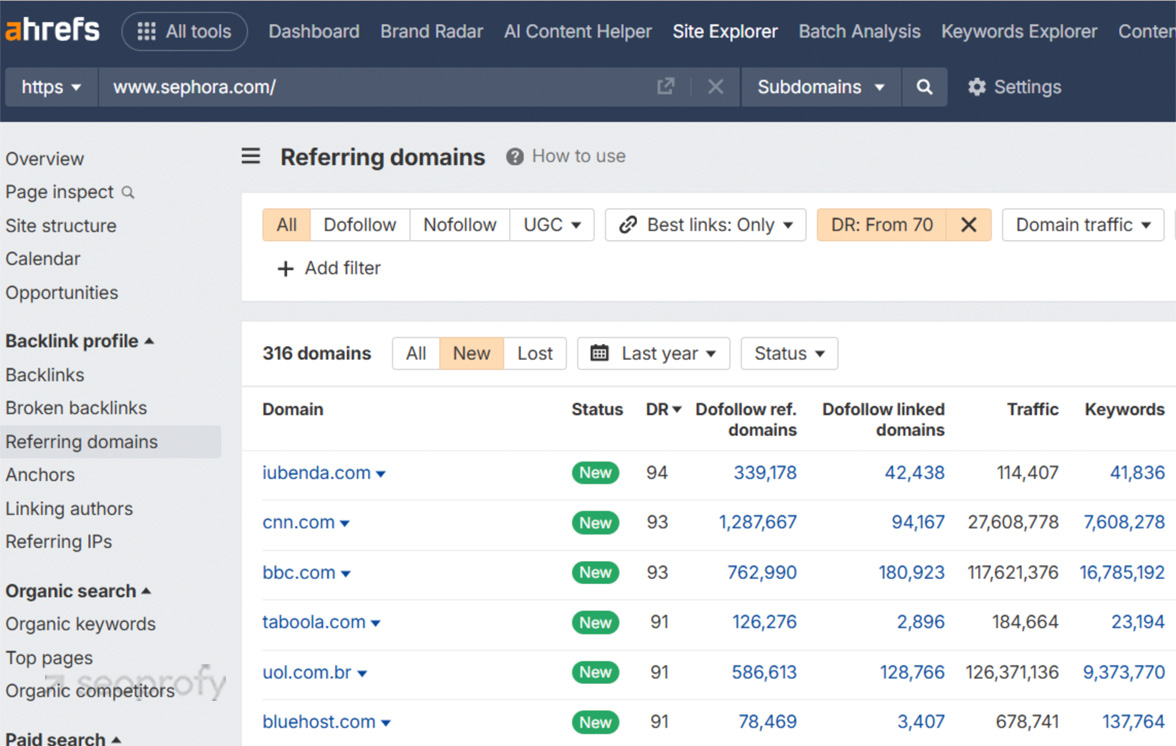
Task: Select Referring domains in sidebar
Action: click(111, 442)
